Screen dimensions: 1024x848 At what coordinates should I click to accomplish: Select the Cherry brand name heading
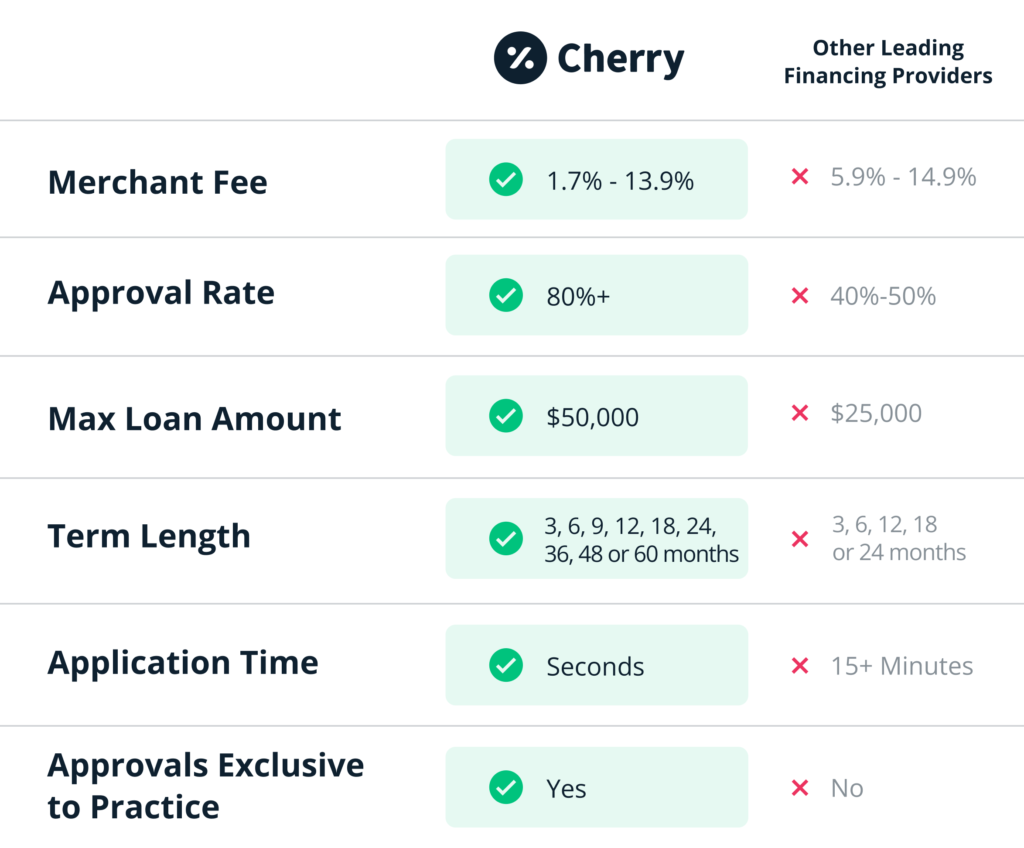[620, 59]
